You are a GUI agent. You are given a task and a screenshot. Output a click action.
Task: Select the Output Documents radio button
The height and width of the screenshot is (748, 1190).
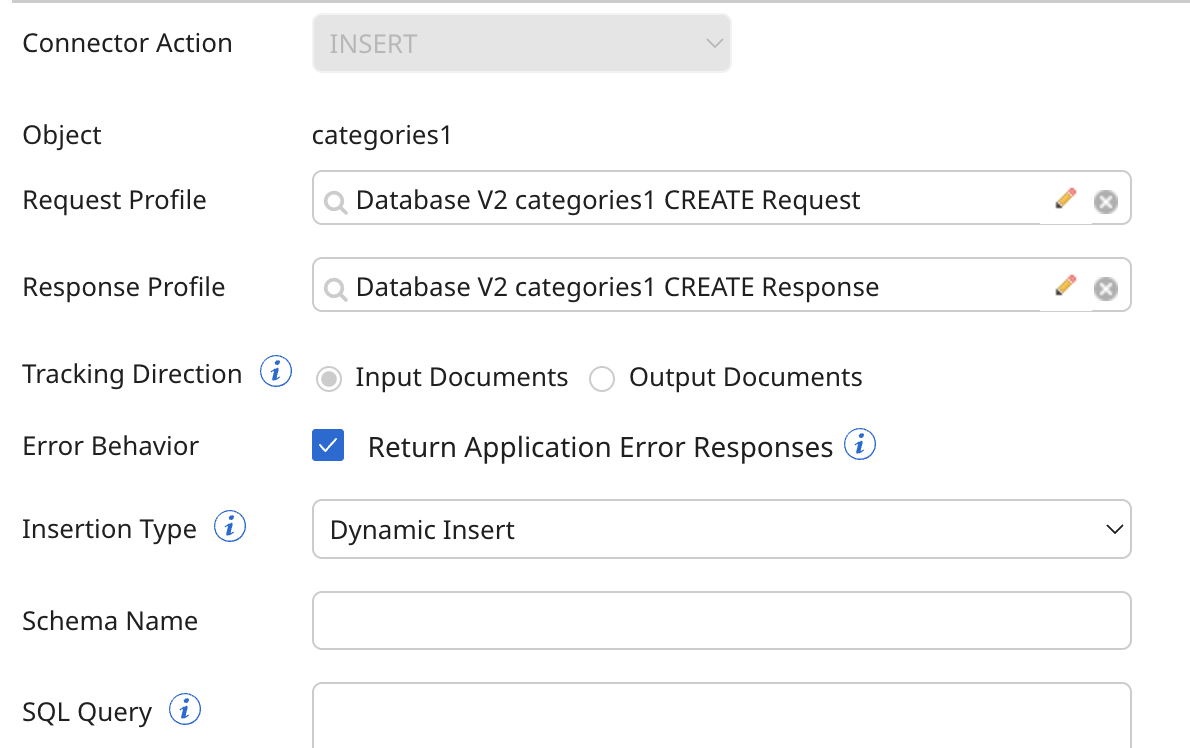tap(602, 379)
